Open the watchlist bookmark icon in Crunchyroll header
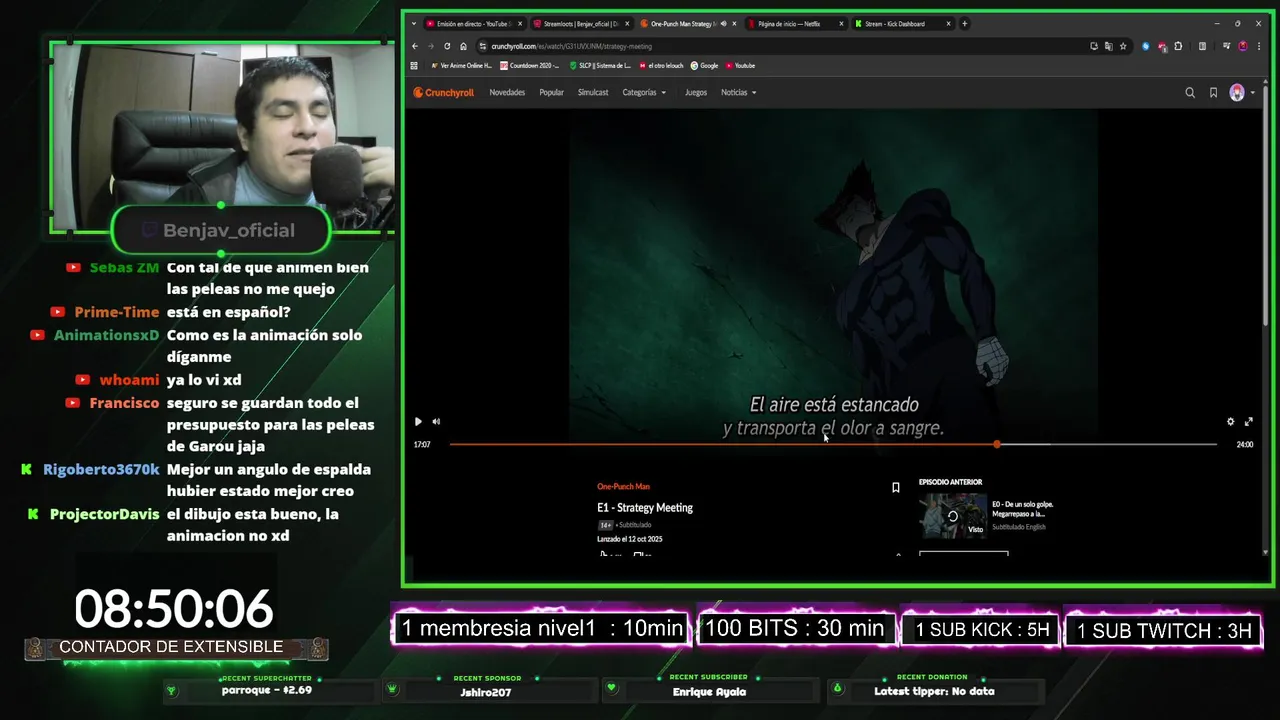Viewport: 1280px width, 720px height. [x=1213, y=93]
